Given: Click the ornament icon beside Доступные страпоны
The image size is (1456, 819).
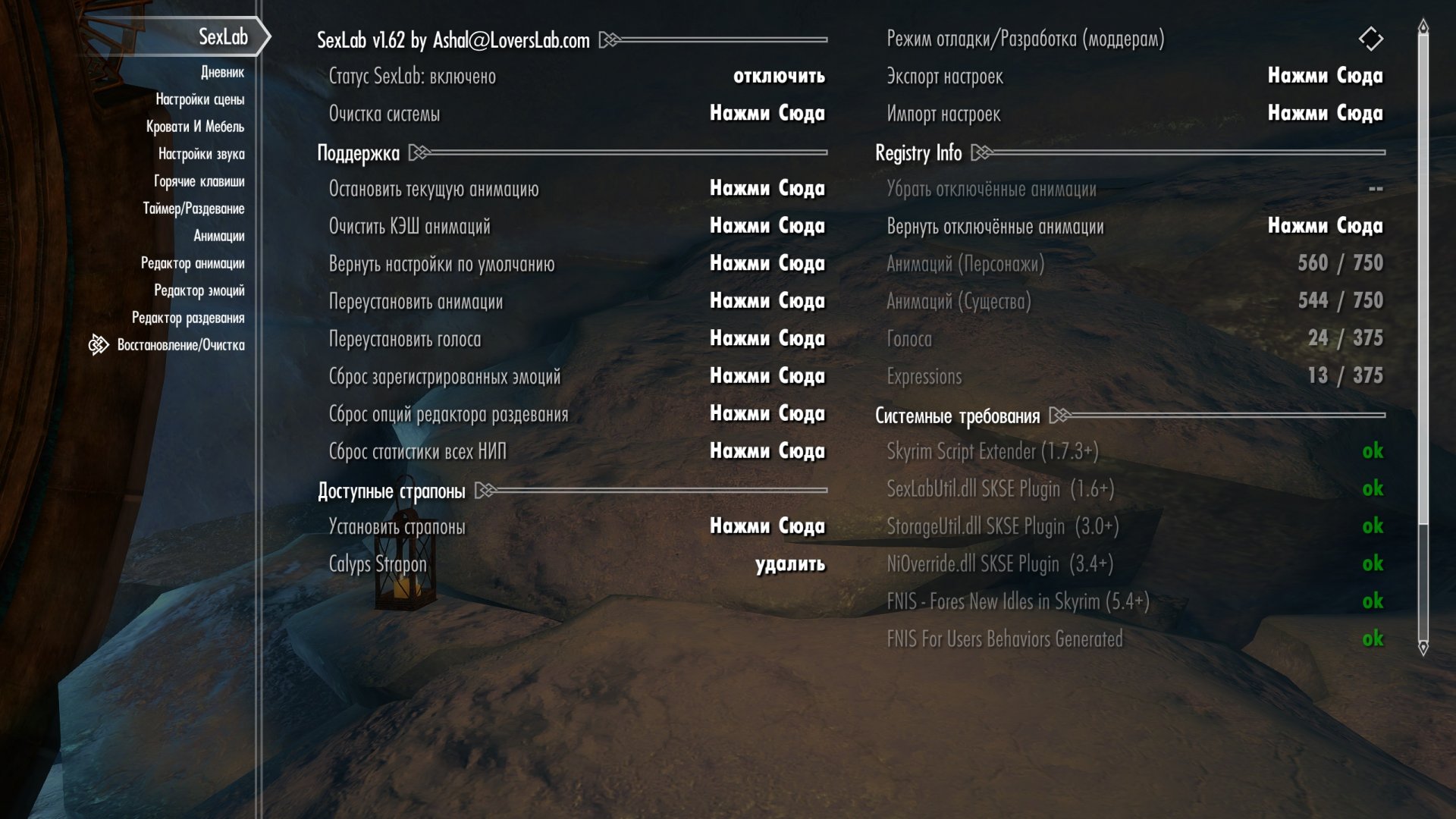Looking at the screenshot, I should pyautogui.click(x=485, y=491).
